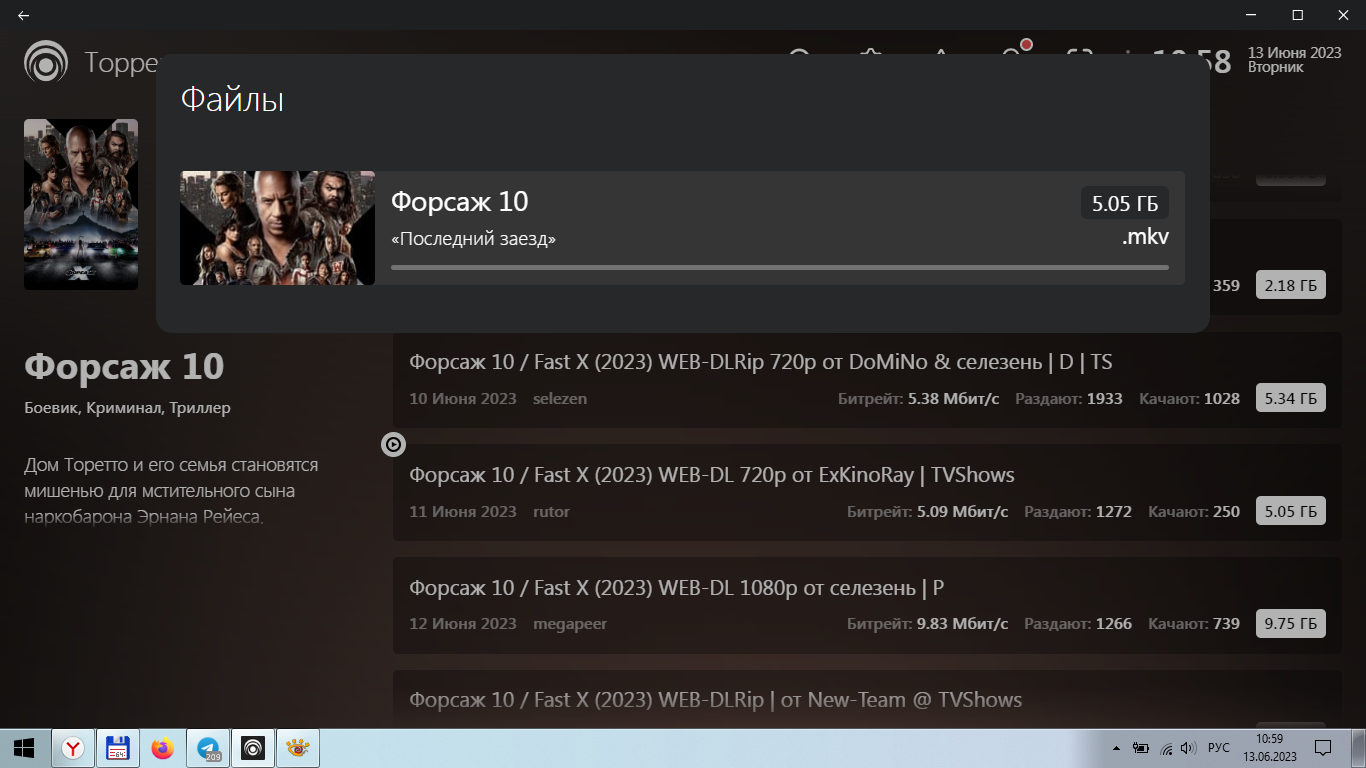The height and width of the screenshot is (768, 1366).
Task: Click the Форсаж 10 file preview thumbnail
Action: 277,228
